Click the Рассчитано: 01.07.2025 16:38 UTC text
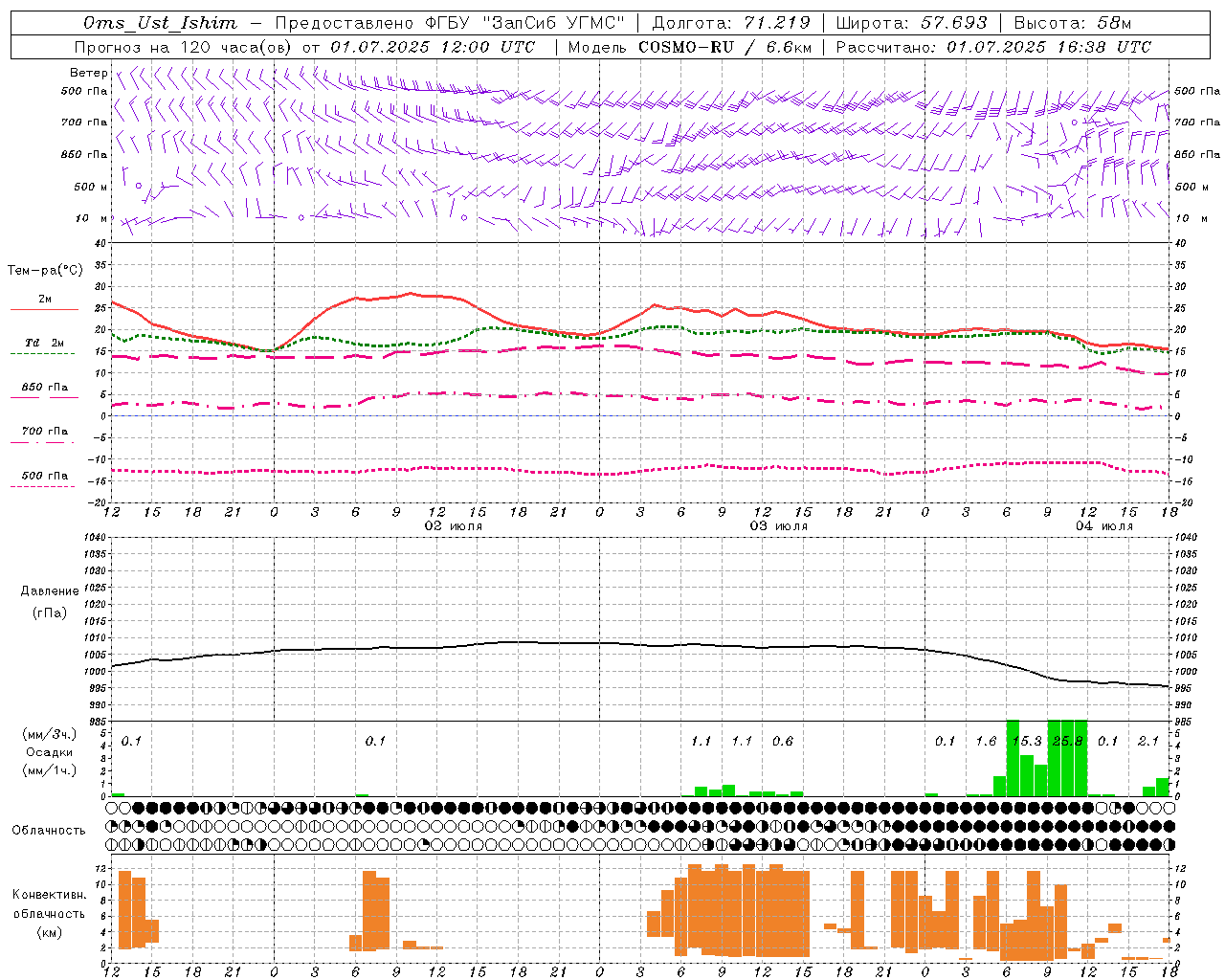 click(993, 47)
